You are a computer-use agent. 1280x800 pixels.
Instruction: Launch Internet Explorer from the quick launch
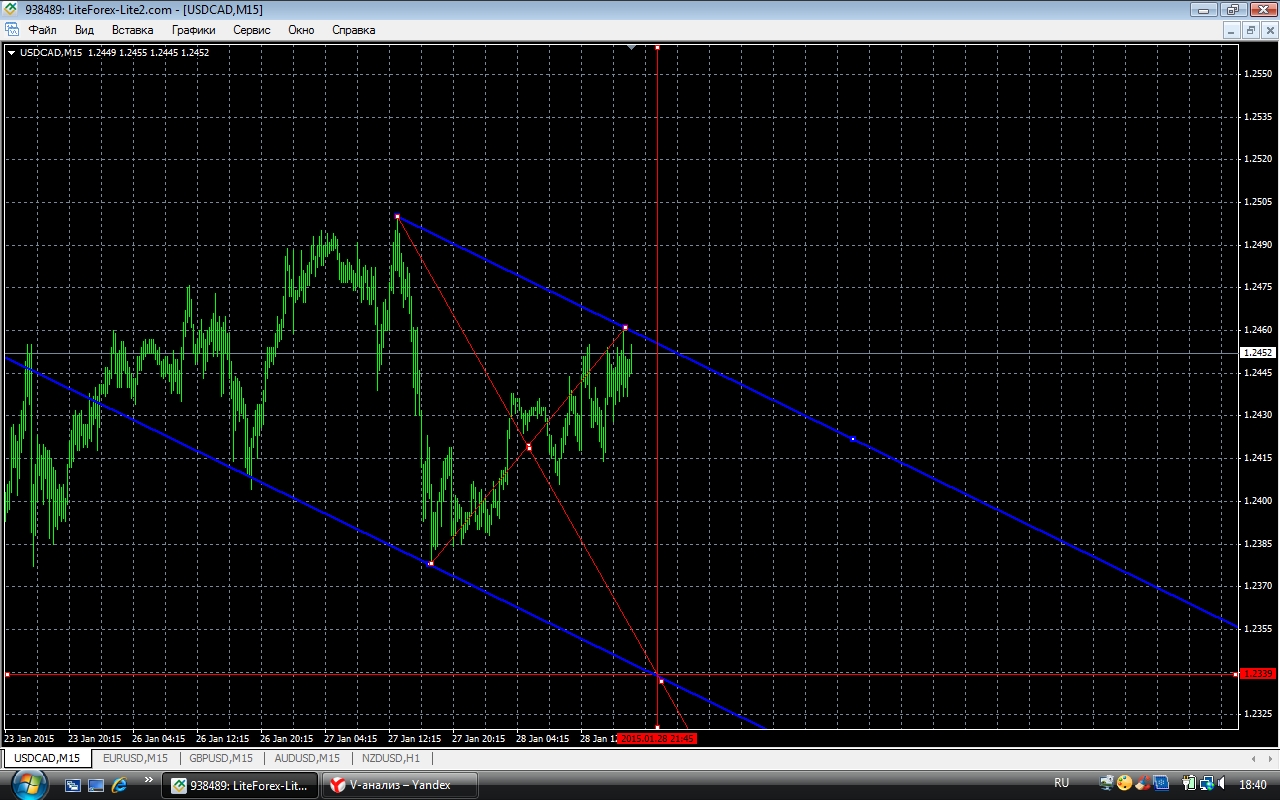pos(119,785)
